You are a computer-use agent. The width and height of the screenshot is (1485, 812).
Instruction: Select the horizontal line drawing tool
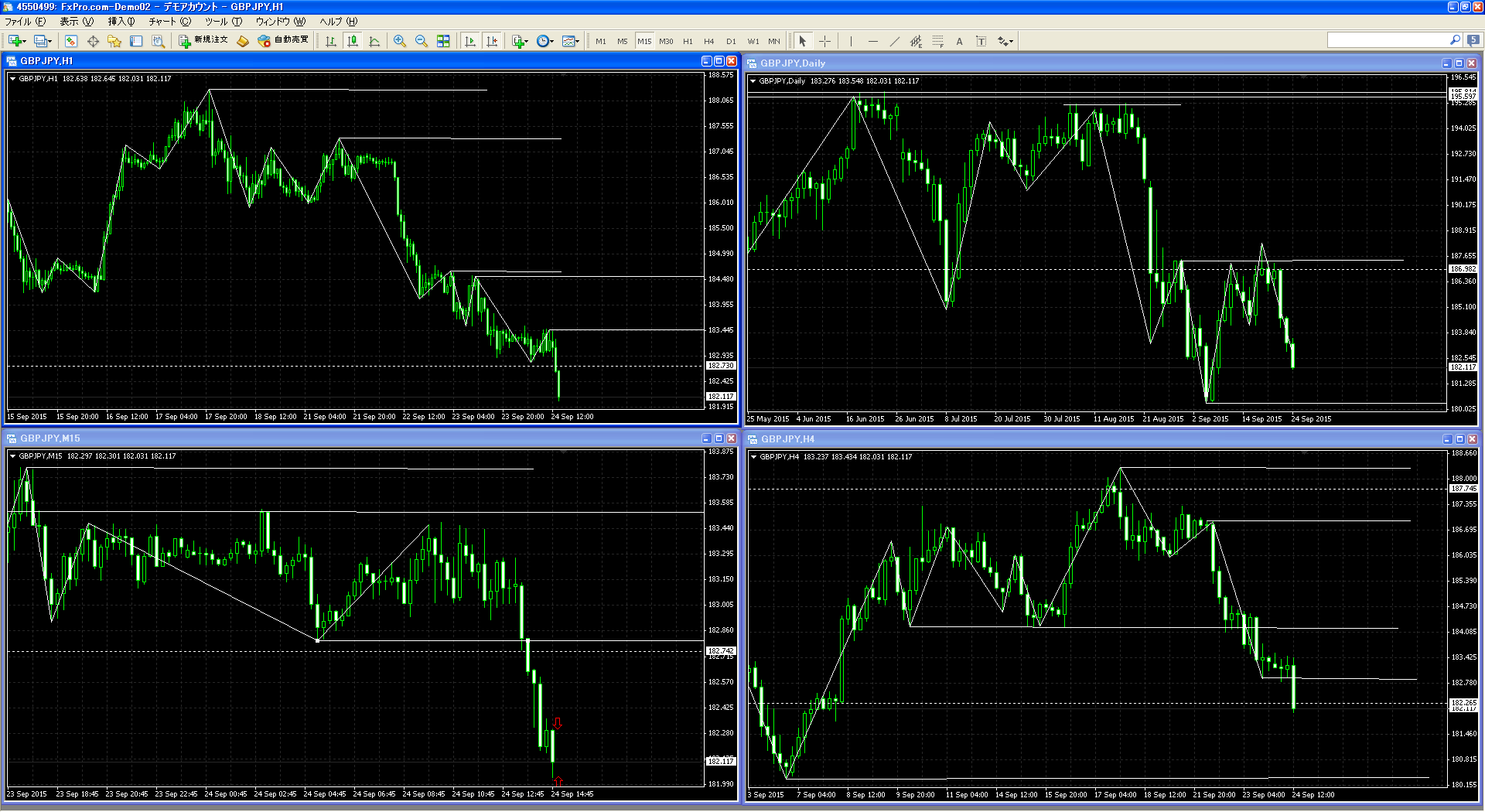click(873, 41)
